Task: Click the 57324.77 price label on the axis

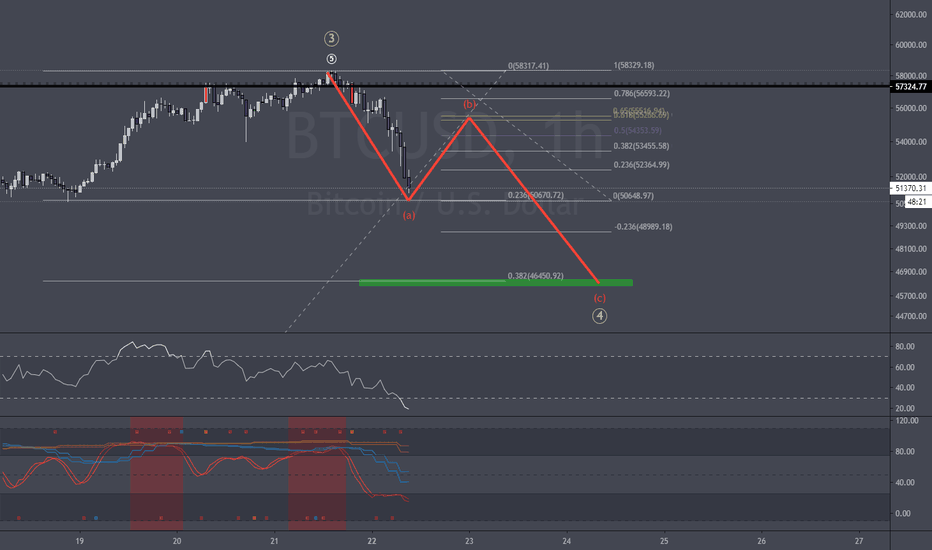Action: (911, 87)
